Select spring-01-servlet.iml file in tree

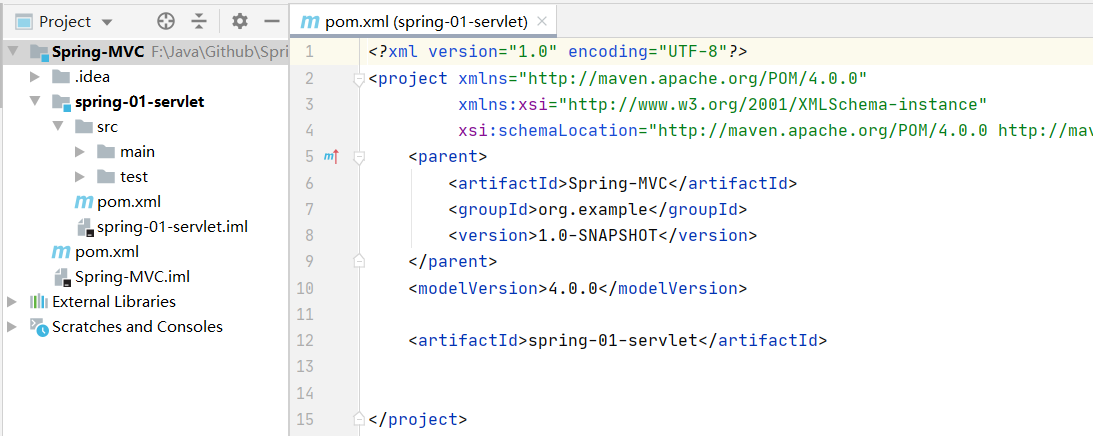(172, 227)
